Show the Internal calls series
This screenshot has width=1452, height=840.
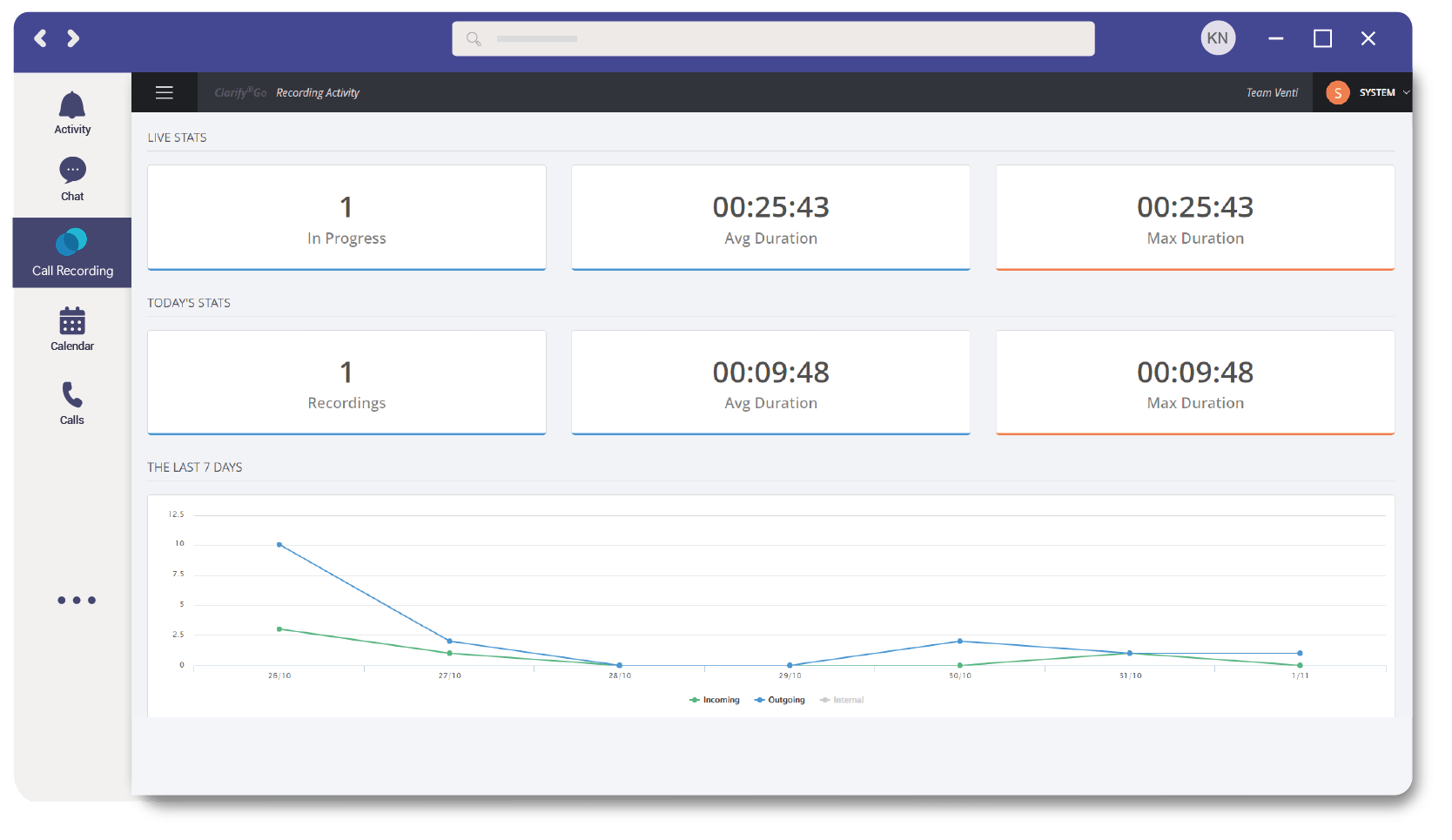pyautogui.click(x=841, y=699)
